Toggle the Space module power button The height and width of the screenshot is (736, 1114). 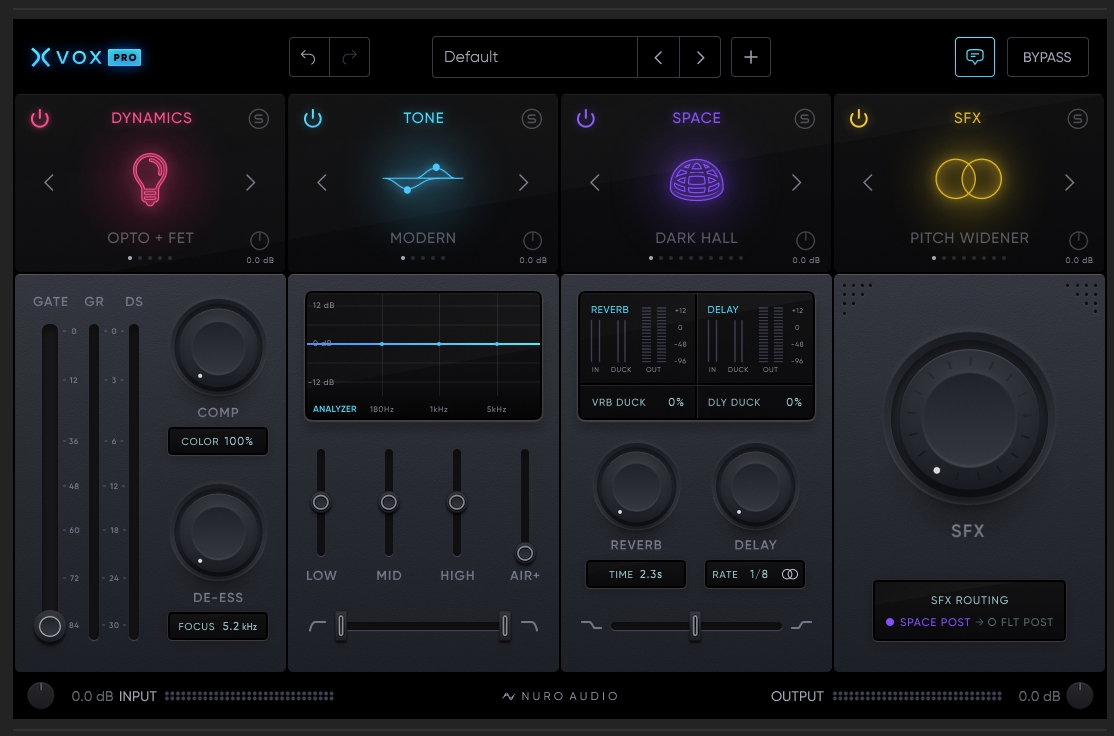[585, 118]
